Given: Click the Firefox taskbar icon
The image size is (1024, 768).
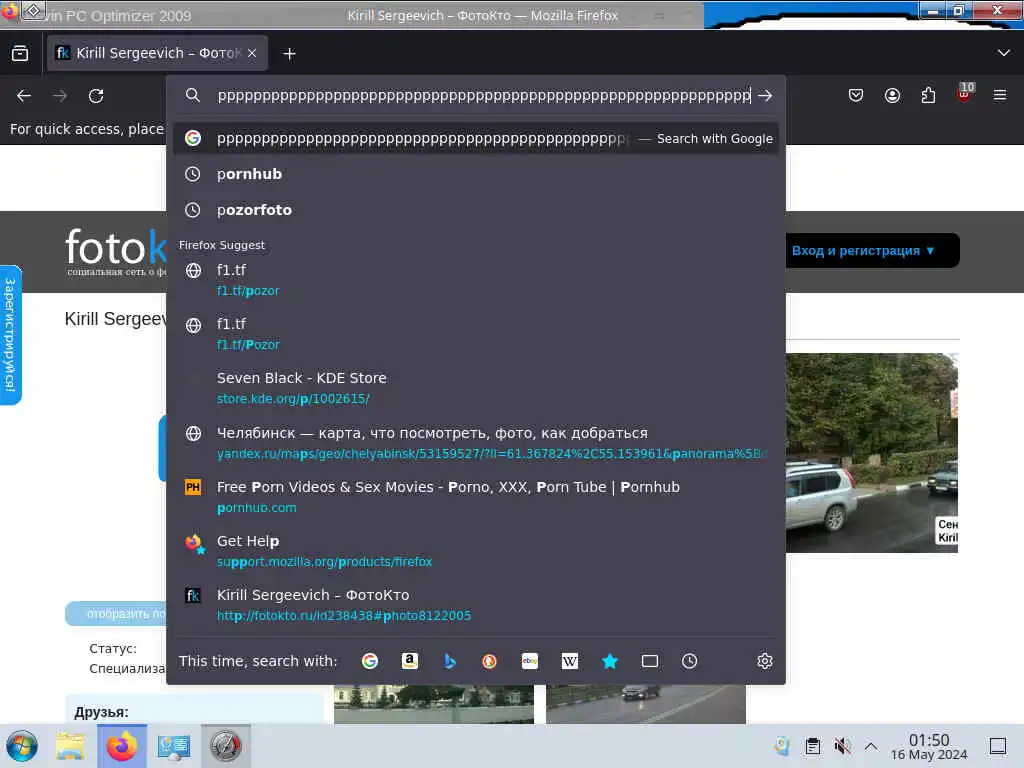Looking at the screenshot, I should click(x=122, y=746).
